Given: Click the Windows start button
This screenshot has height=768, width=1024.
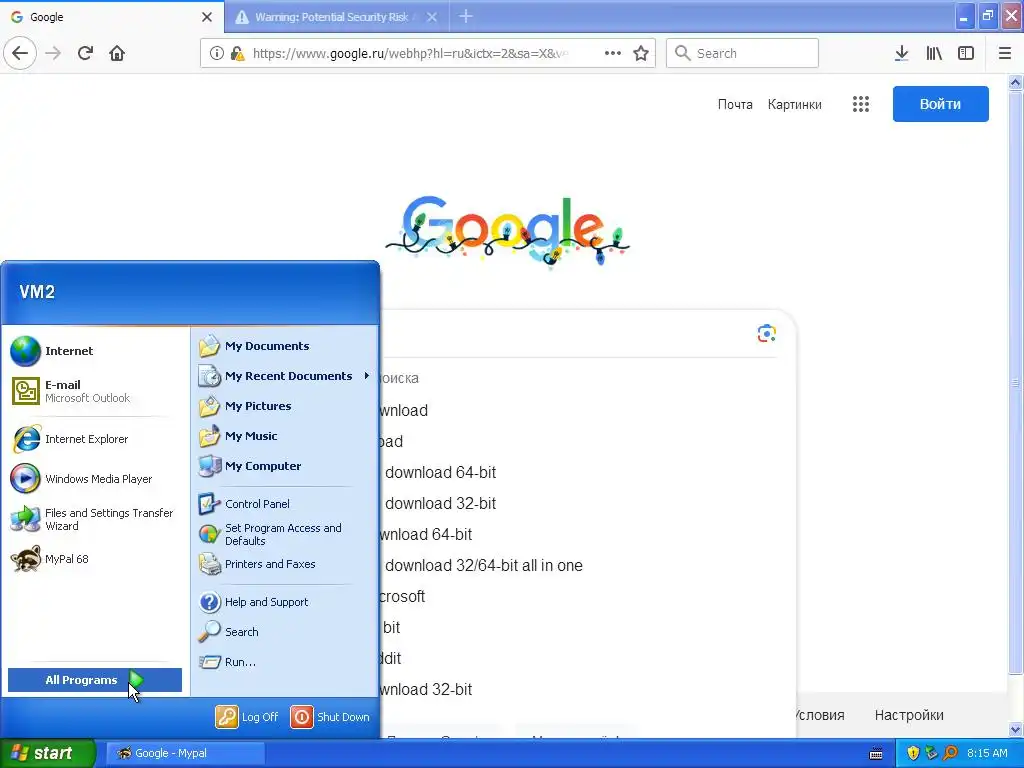Looking at the screenshot, I should 47,753.
